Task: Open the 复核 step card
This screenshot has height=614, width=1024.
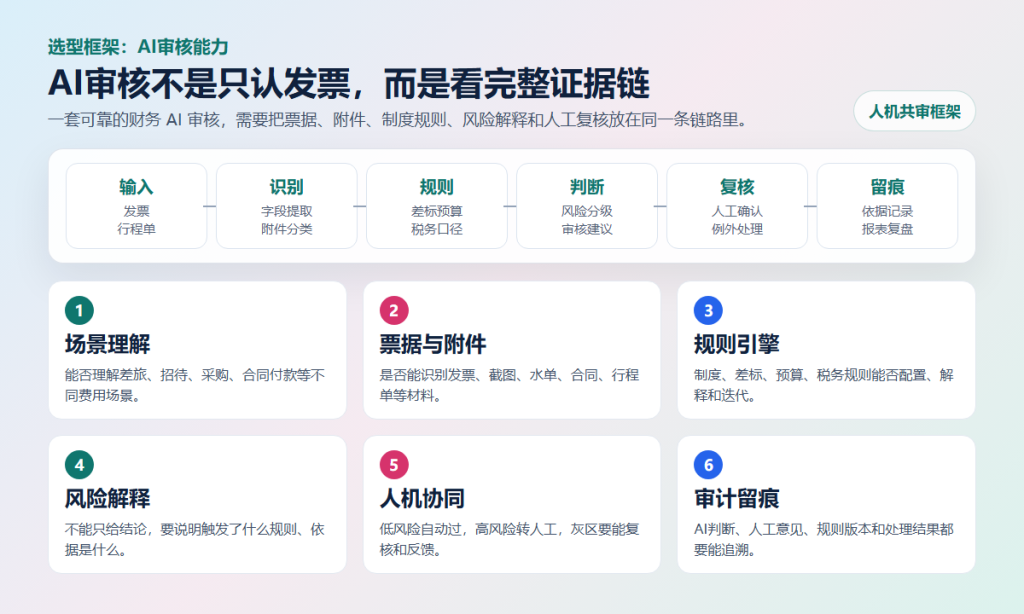Action: [x=737, y=206]
